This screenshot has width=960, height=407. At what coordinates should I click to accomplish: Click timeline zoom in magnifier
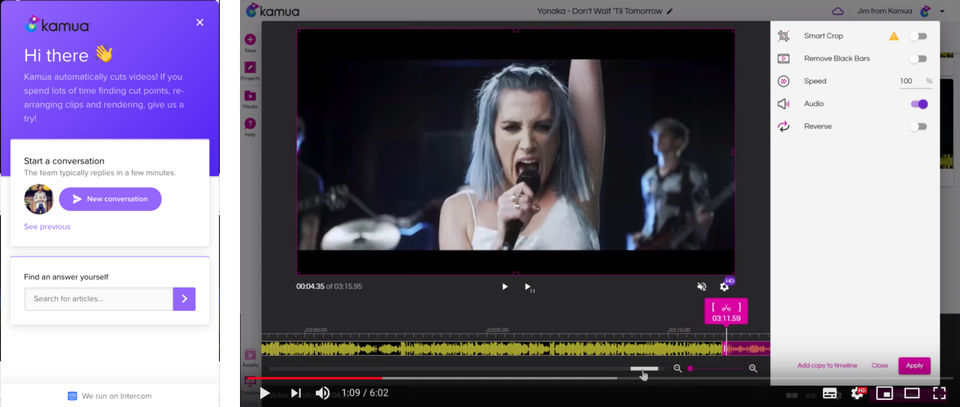[x=753, y=368]
